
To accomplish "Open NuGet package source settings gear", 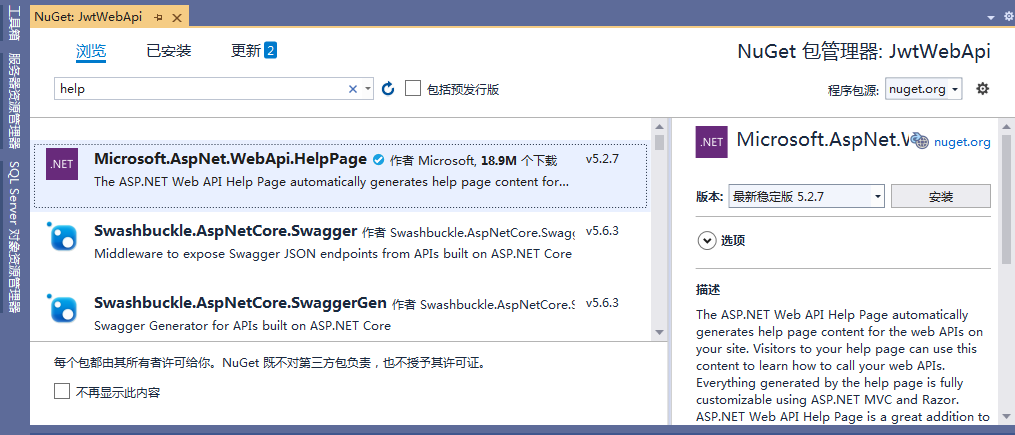I will 983,89.
